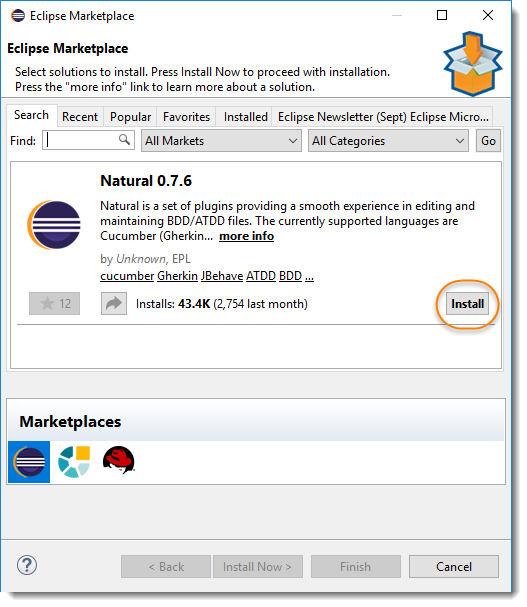527x607 pixels.
Task: Open the All Markets dropdown
Action: point(221,141)
